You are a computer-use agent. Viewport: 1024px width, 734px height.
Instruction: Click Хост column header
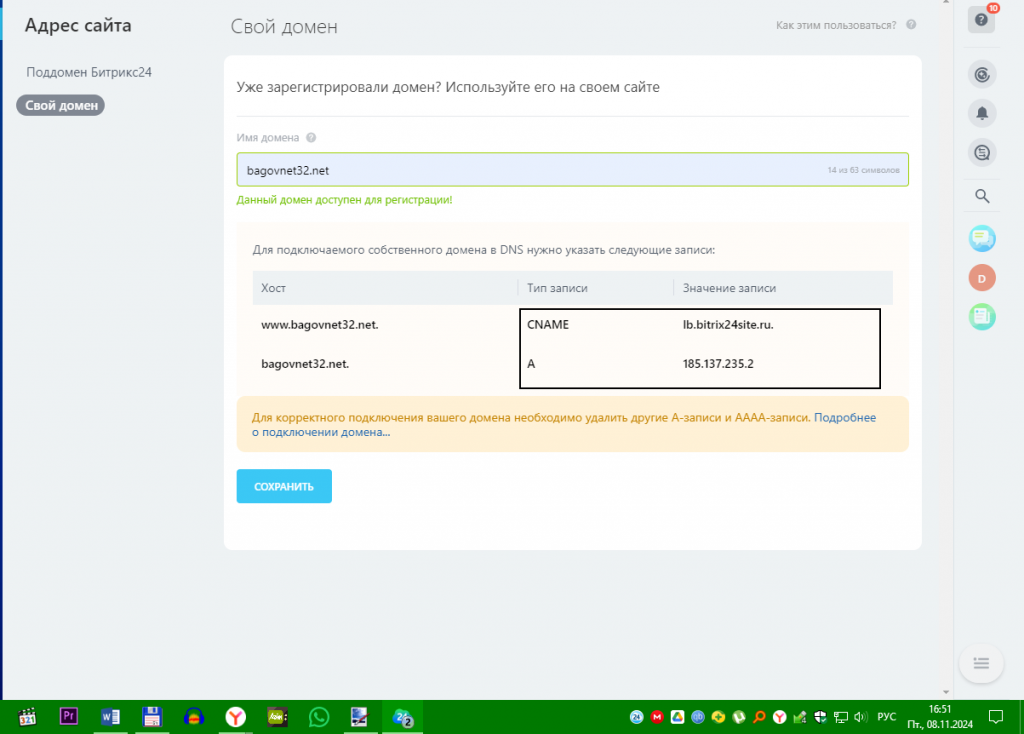[x=273, y=288]
